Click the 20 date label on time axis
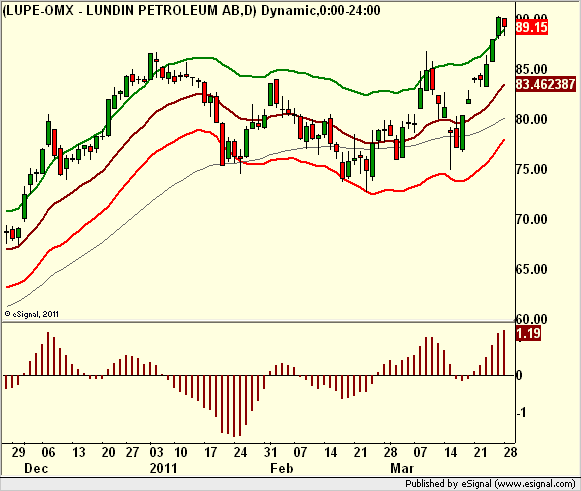 tap(108, 452)
